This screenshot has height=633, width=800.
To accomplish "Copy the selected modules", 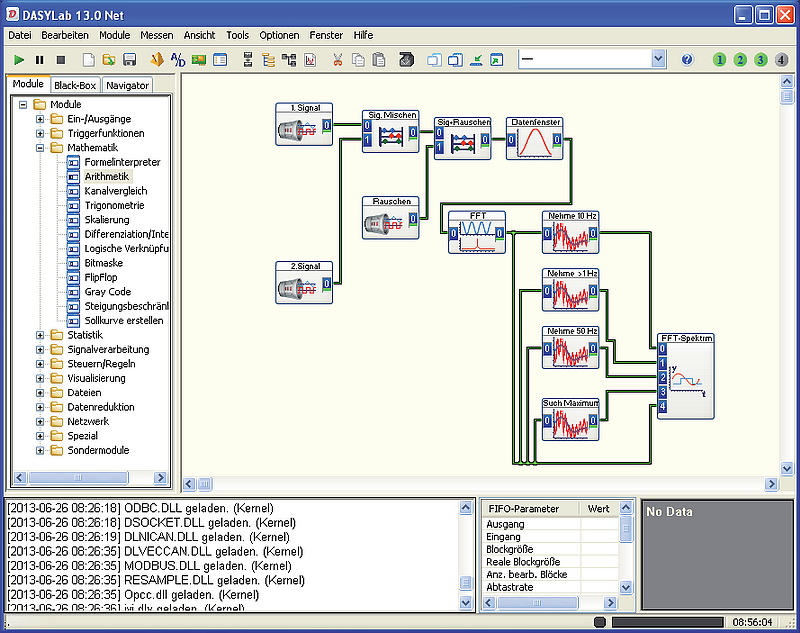I will [x=358, y=60].
